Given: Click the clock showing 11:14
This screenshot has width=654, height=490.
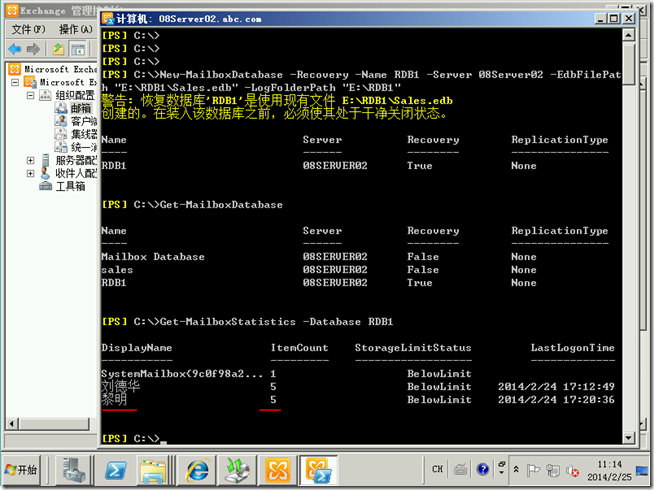Looking at the screenshot, I should (609, 470).
